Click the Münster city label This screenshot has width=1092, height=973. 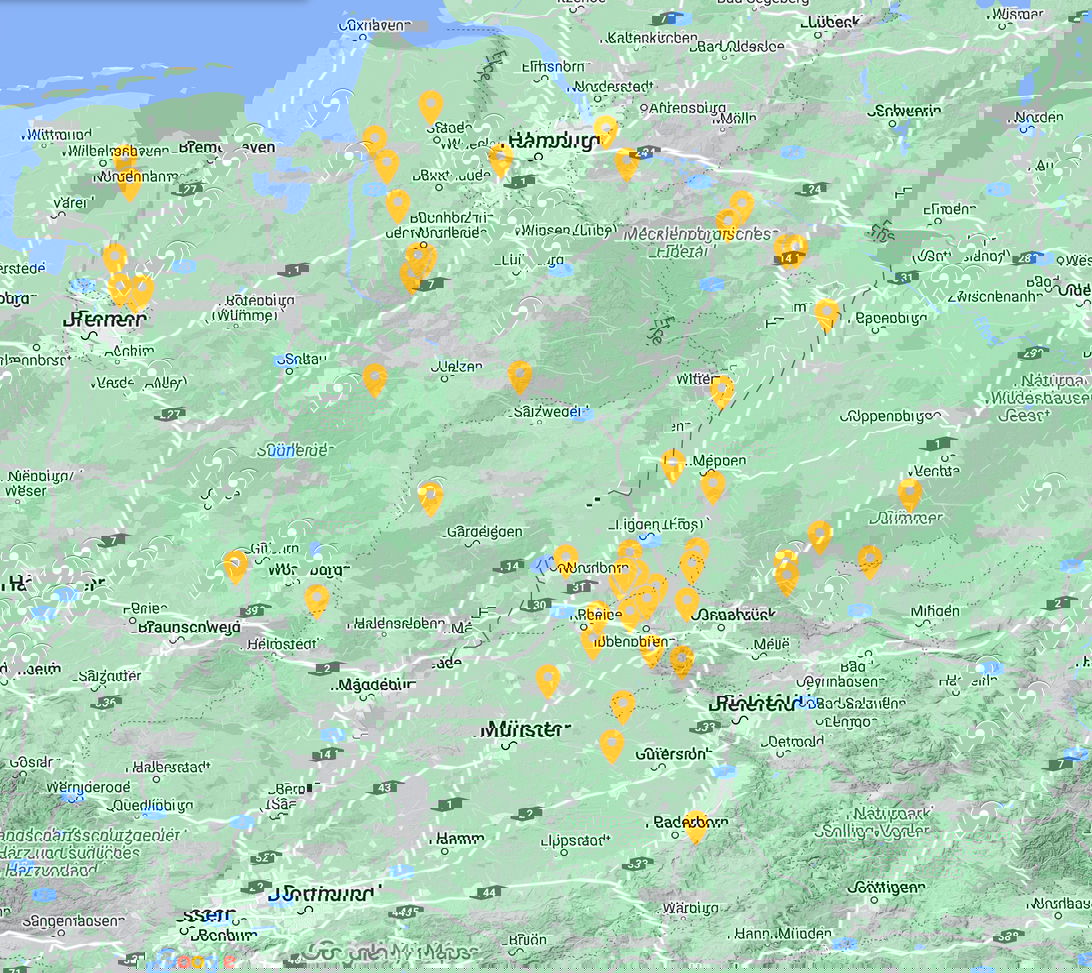coord(524,730)
